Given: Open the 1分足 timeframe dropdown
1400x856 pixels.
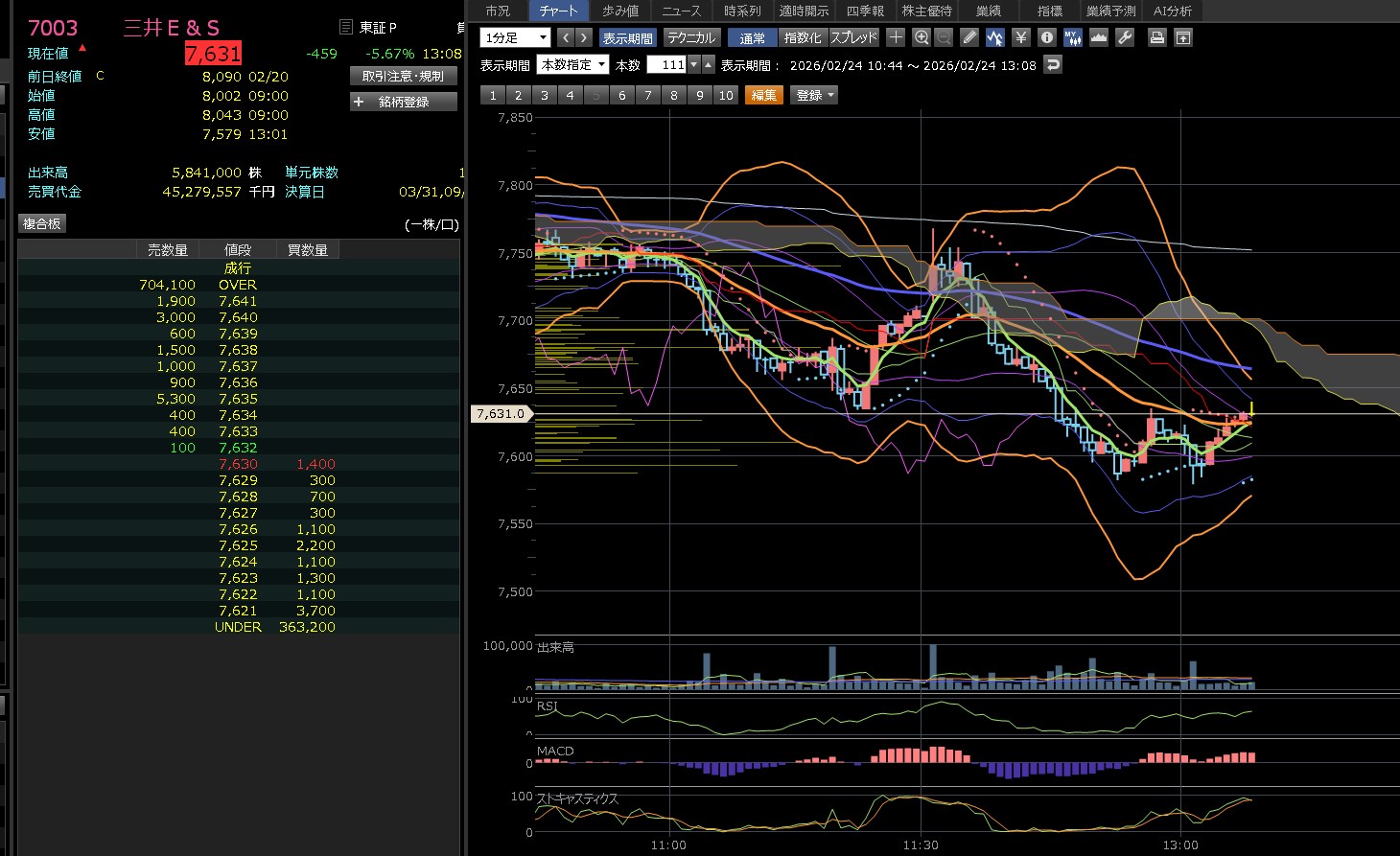Looking at the screenshot, I should click(x=515, y=37).
